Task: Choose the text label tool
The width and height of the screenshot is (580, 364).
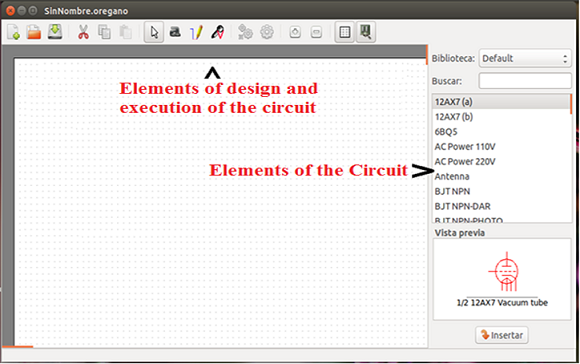Action: [x=175, y=32]
